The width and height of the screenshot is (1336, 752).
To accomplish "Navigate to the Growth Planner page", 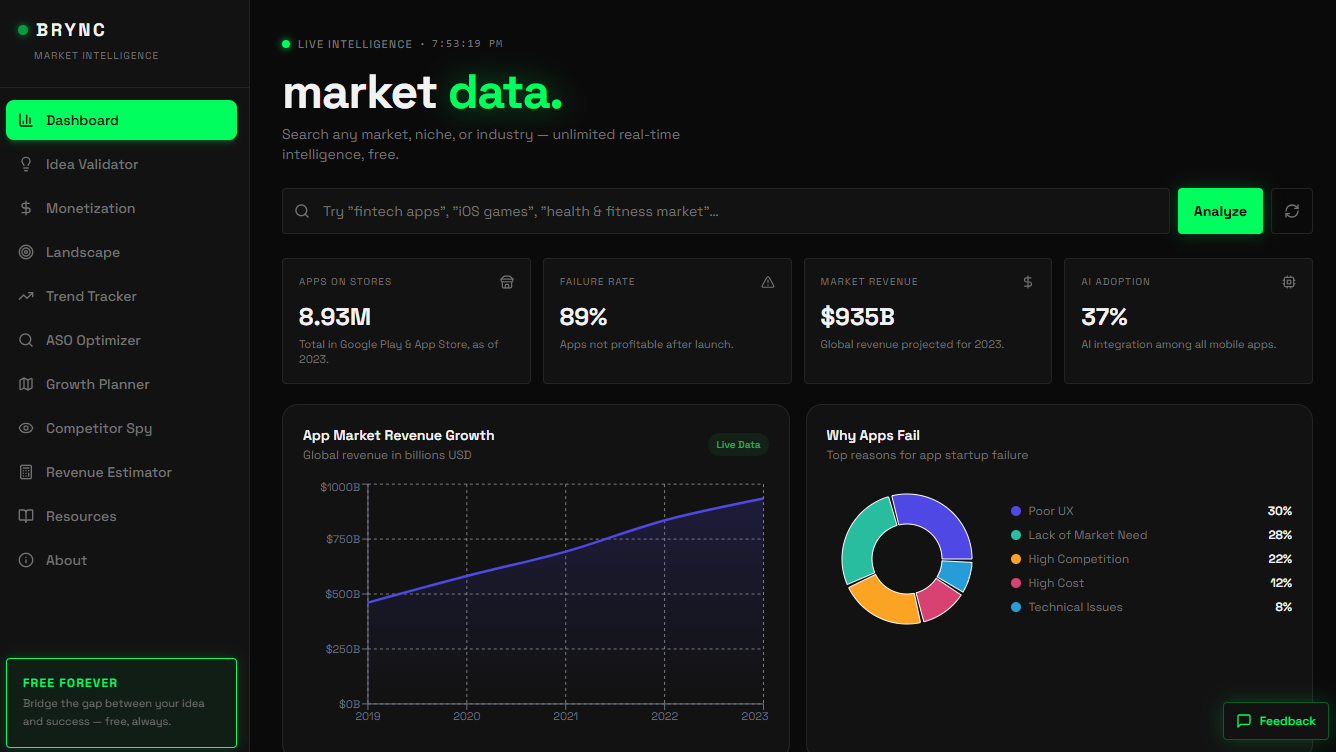I will 97,384.
